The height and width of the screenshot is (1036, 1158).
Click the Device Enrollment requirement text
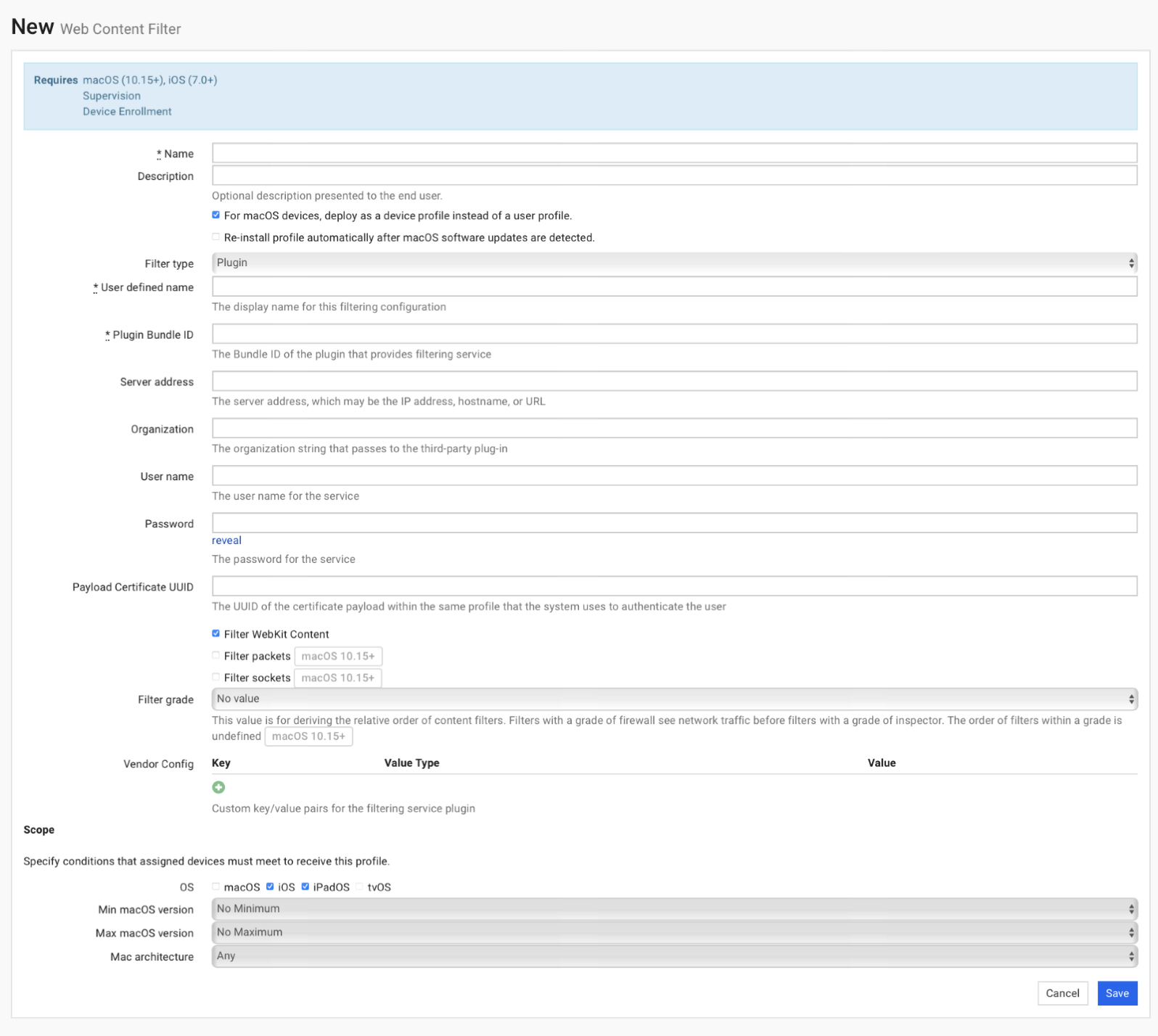(127, 111)
